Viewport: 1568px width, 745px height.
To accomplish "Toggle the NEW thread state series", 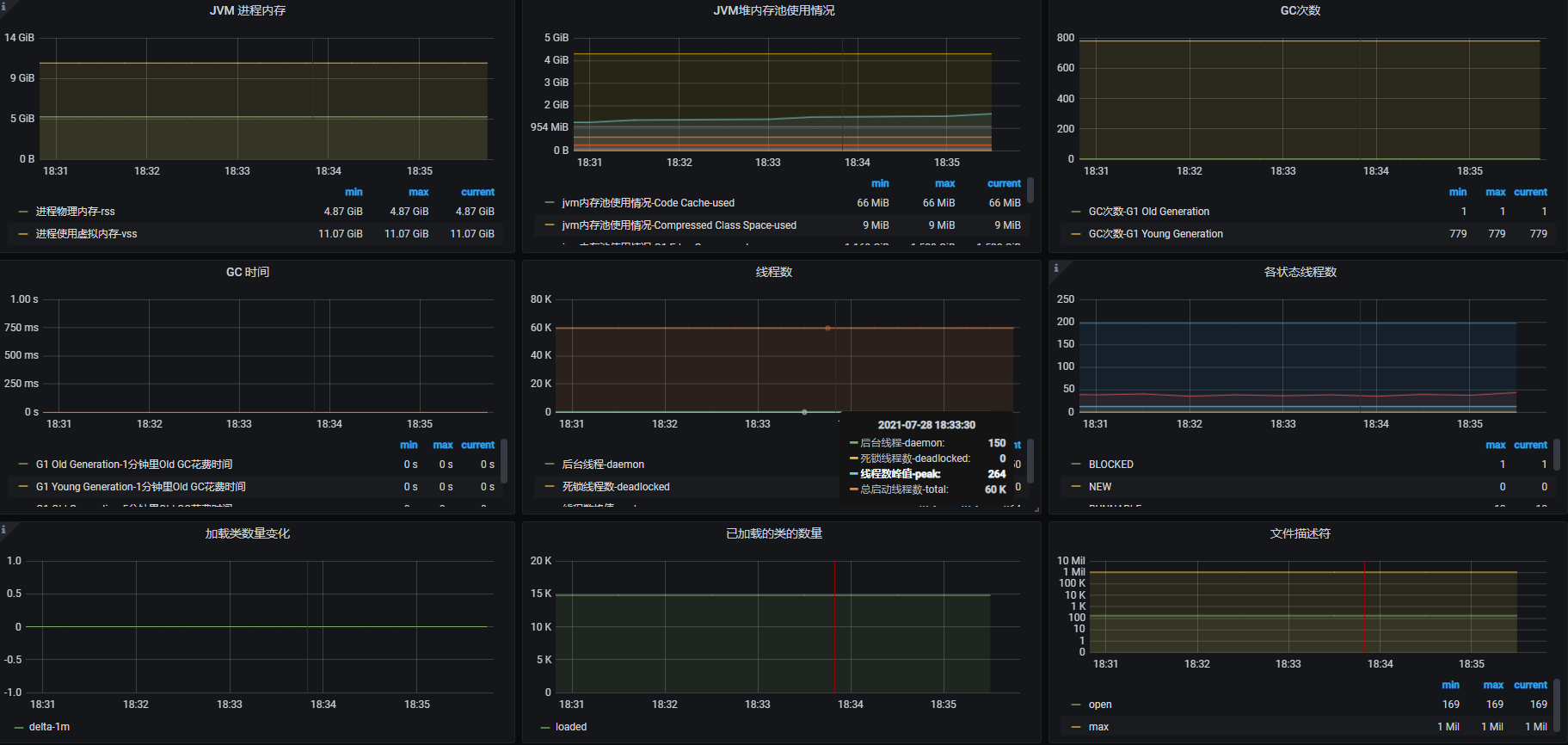I will (1100, 487).
